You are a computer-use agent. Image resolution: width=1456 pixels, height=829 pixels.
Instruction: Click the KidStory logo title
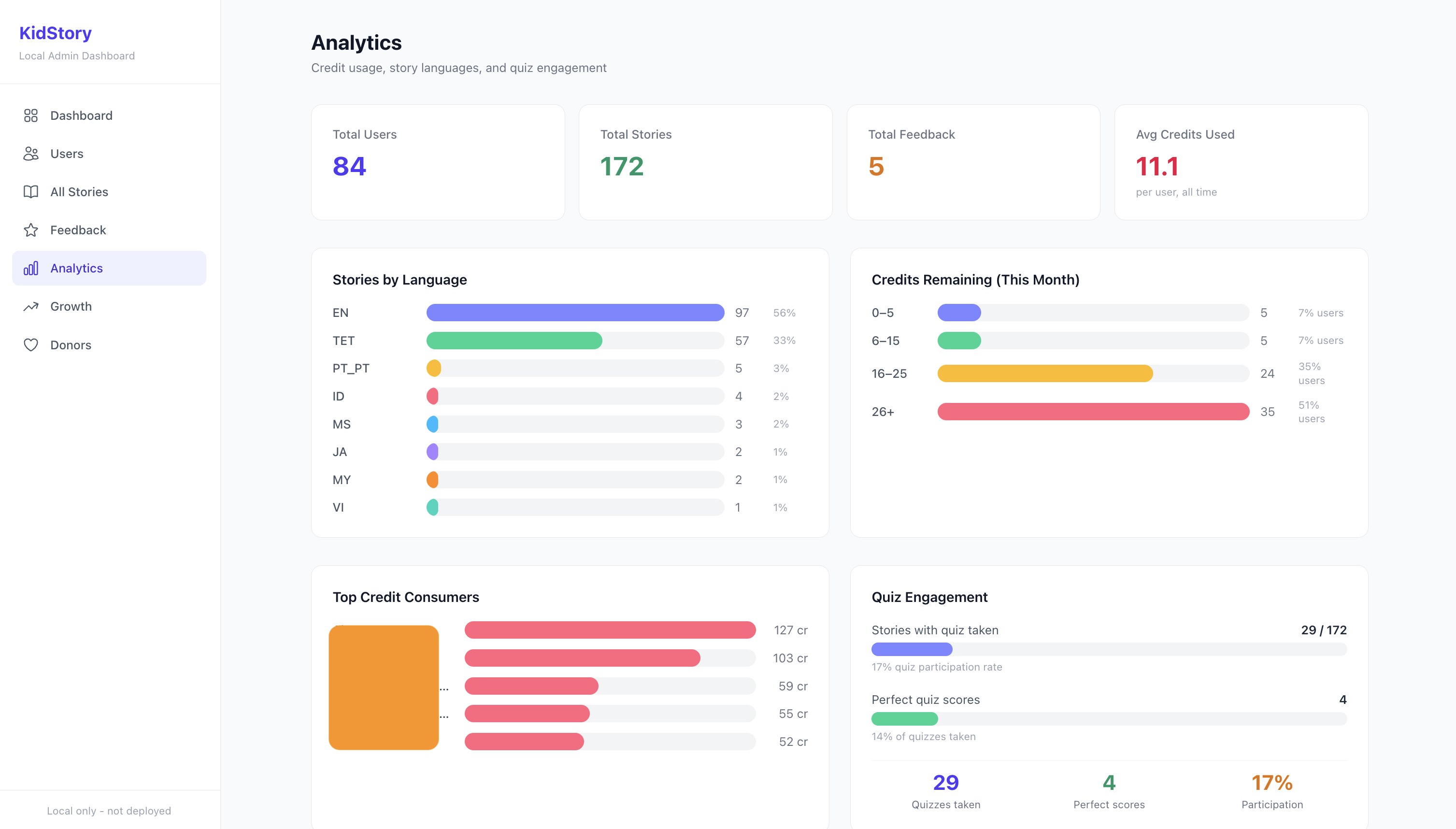(55, 33)
